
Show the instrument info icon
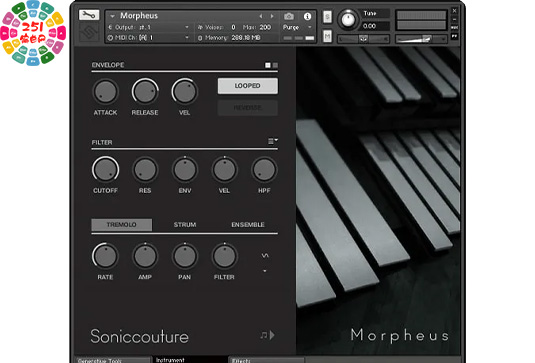307,16
